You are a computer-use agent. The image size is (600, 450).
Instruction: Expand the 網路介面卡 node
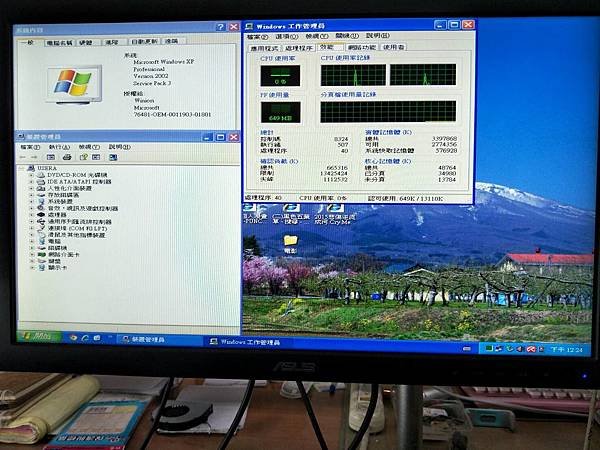click(x=32, y=254)
